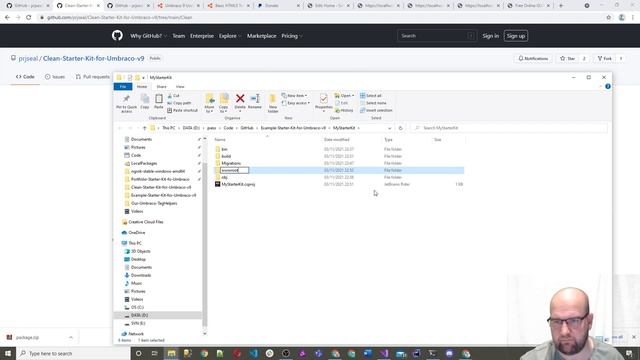
Task: Open Move to dropdown in ribbon
Action: point(209,103)
